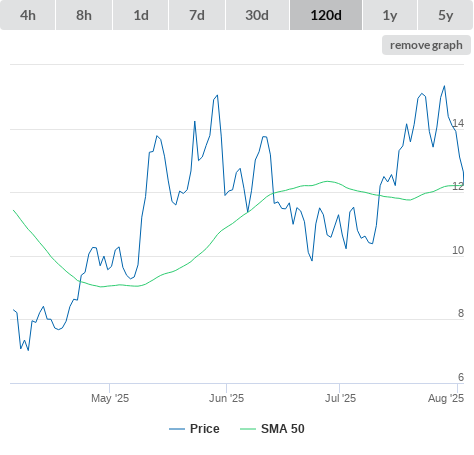Click the highest Price peak in late July
Image resolution: width=474 pixels, height=455 pixels.
pyautogui.click(x=444, y=86)
